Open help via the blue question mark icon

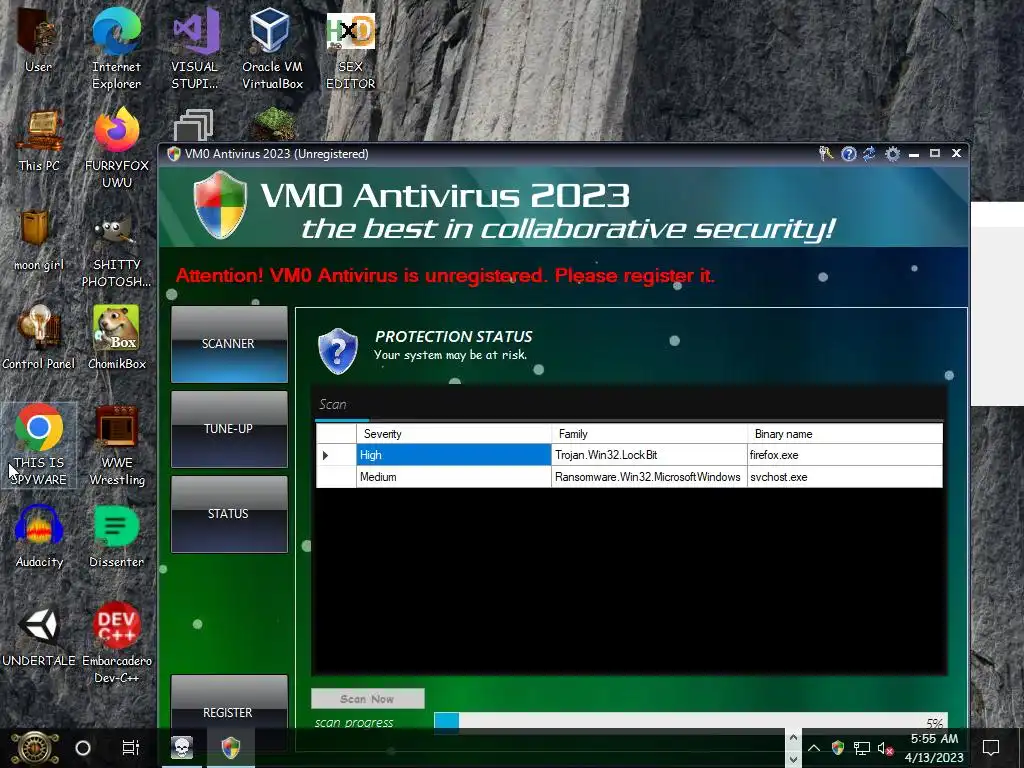[x=848, y=153]
